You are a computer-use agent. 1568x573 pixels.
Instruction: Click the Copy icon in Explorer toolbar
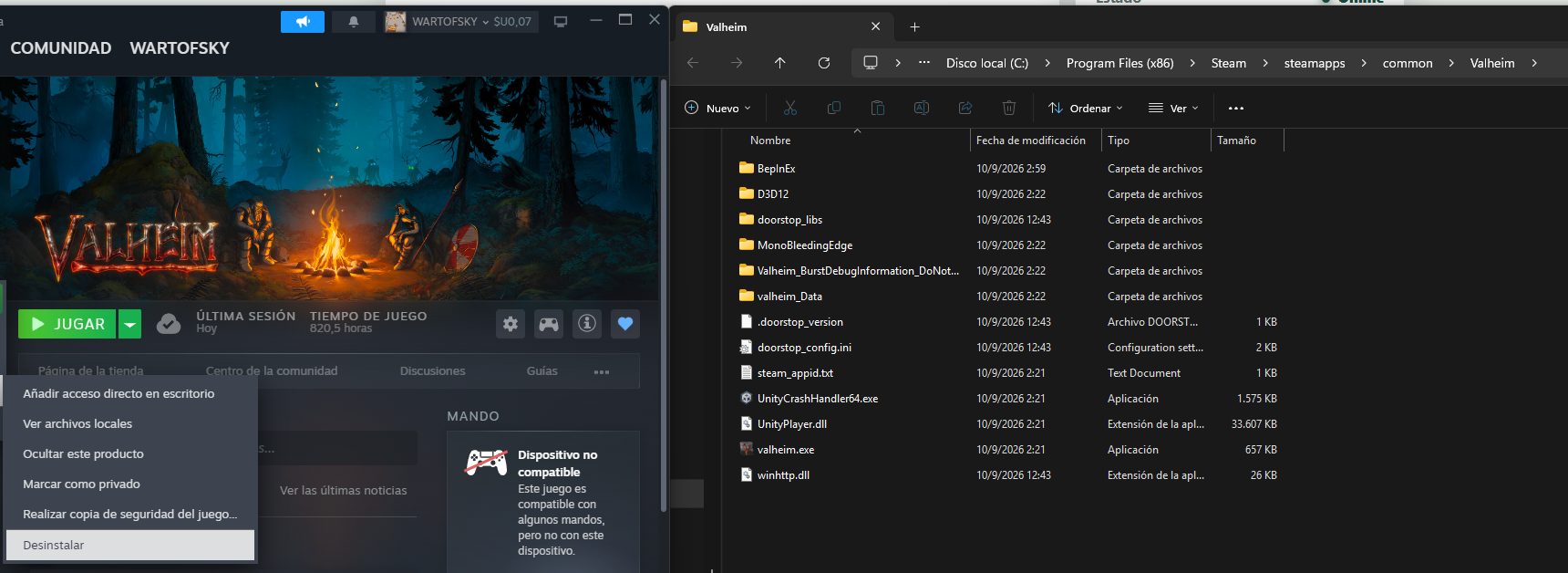click(834, 108)
